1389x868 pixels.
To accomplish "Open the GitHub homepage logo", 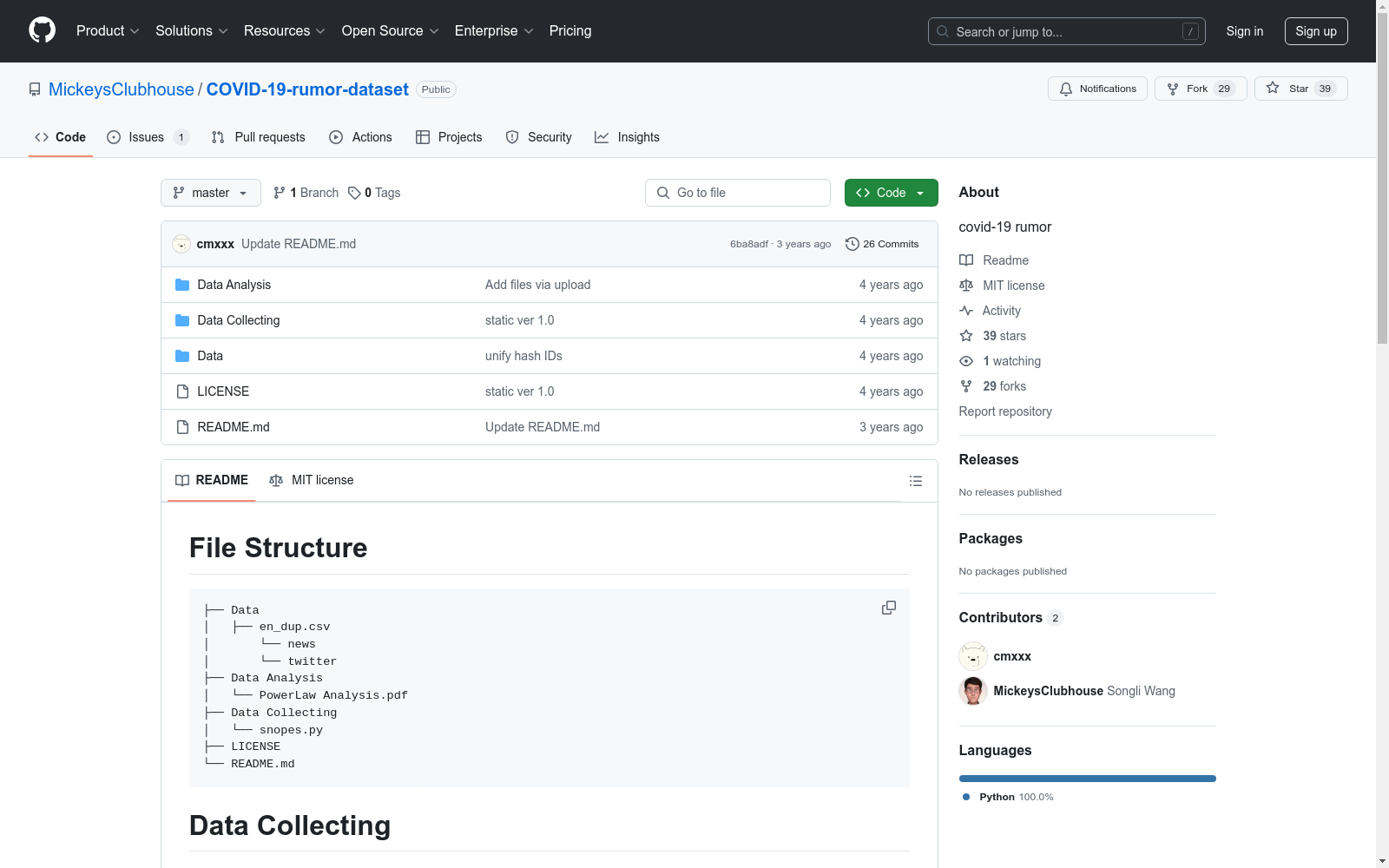I will click(x=42, y=30).
